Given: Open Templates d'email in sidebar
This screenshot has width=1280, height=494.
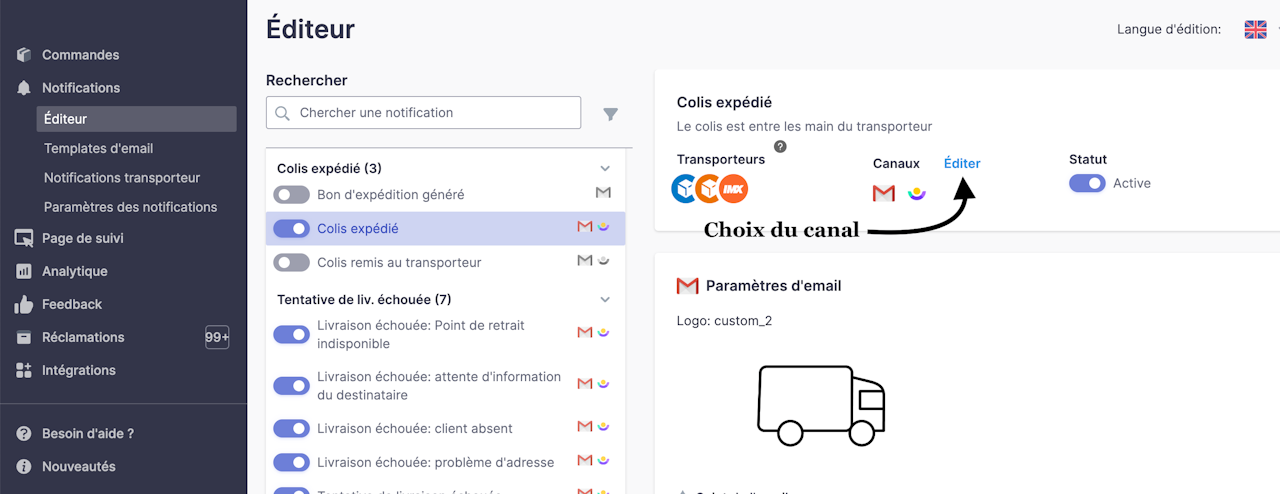Looking at the screenshot, I should (x=98, y=148).
